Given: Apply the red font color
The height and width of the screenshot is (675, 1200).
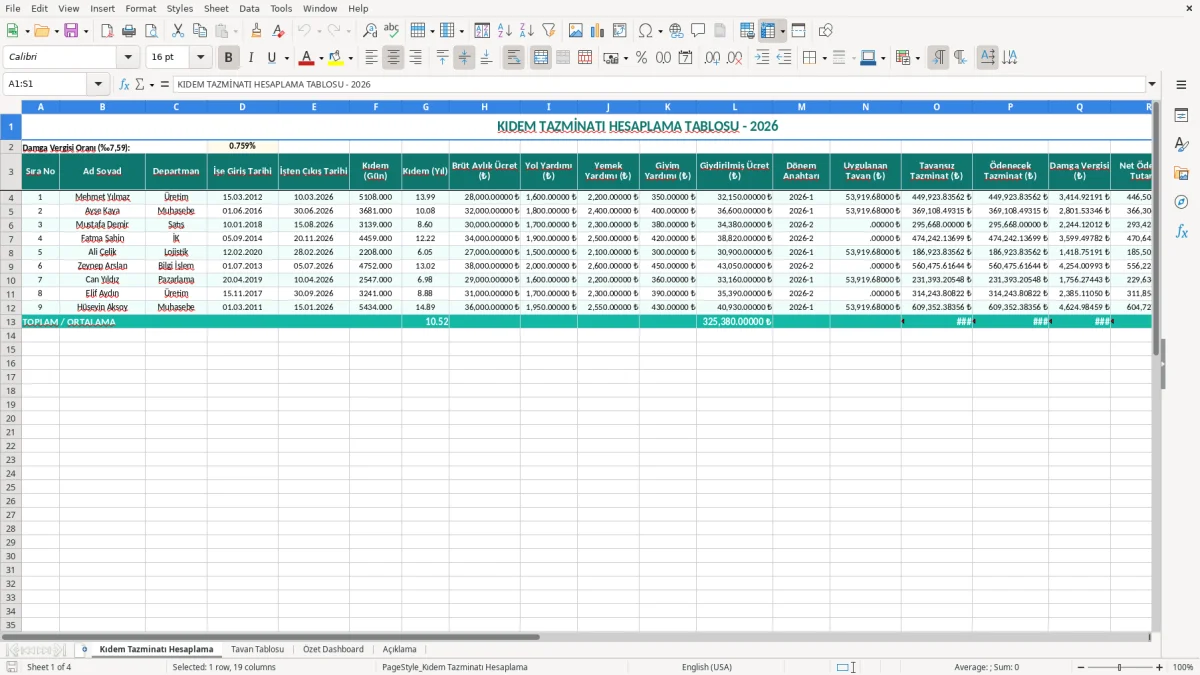Looking at the screenshot, I should [307, 58].
